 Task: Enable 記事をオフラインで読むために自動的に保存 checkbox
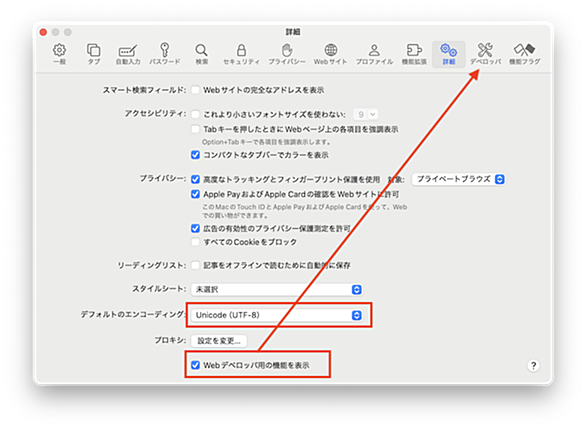click(x=195, y=265)
